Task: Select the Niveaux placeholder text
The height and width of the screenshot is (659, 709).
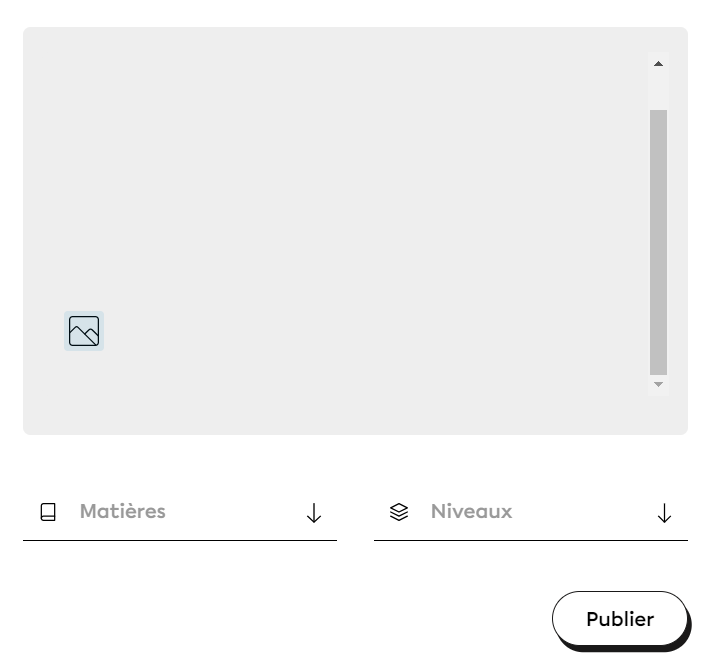Action: tap(471, 511)
